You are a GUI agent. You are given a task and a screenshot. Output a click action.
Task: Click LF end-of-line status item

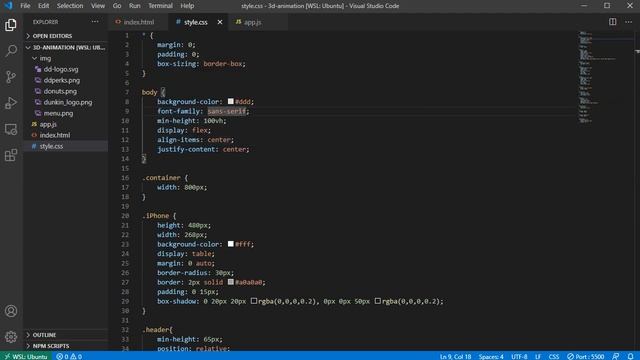538,356
